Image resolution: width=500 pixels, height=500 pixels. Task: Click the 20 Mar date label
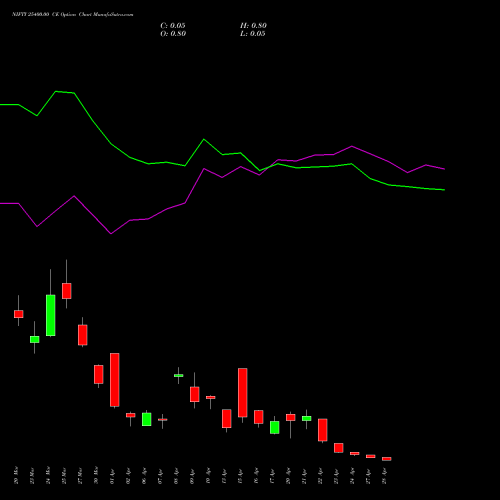(16, 475)
